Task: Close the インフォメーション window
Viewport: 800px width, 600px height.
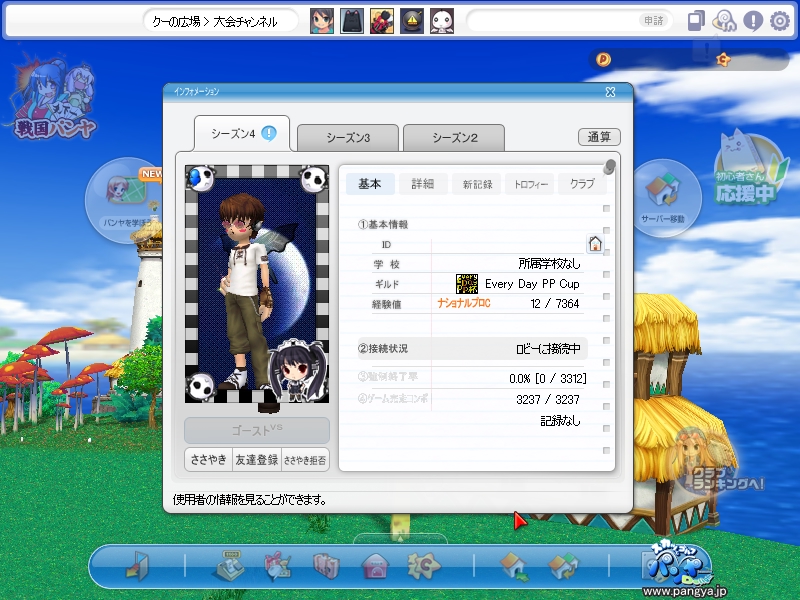Action: point(610,92)
